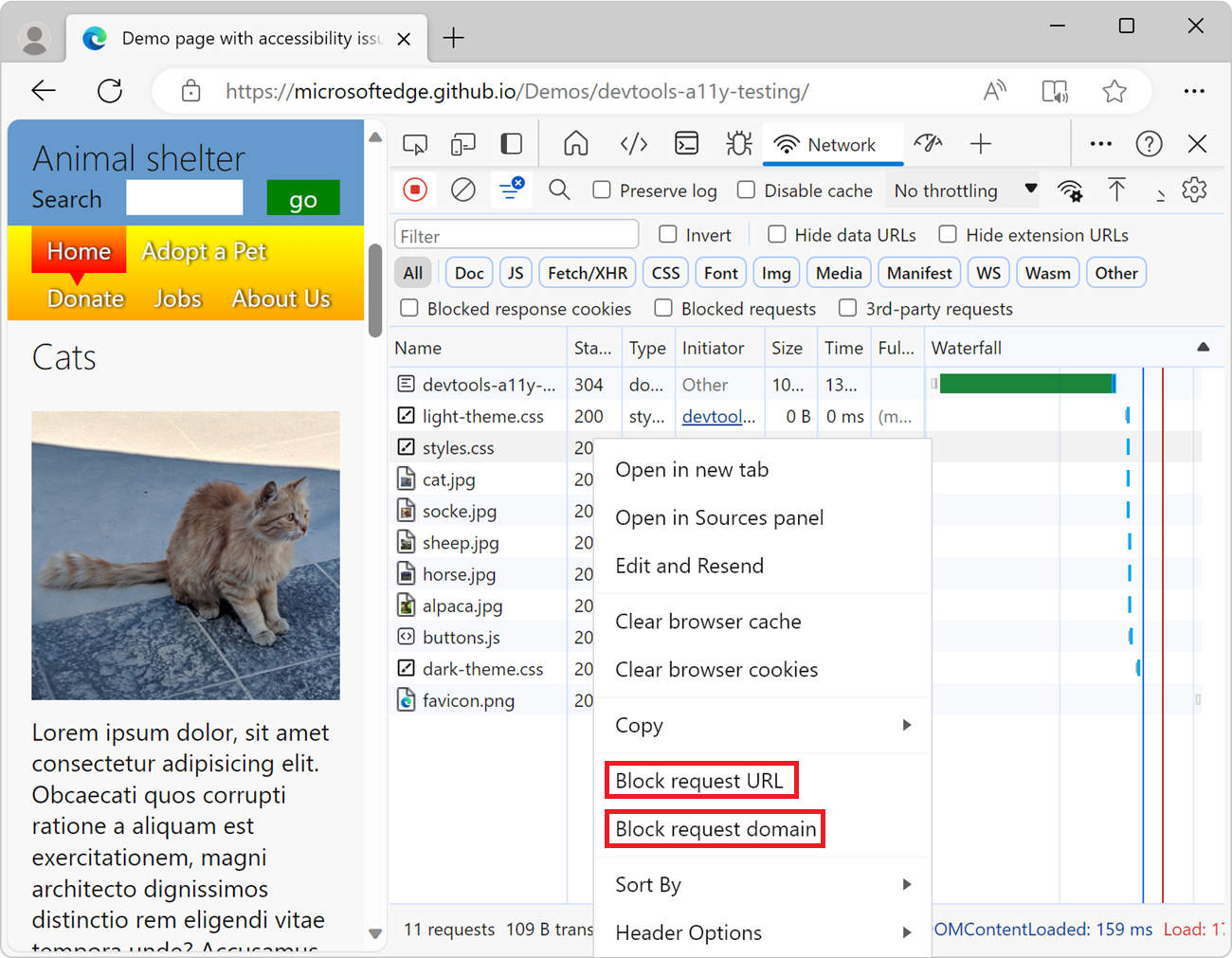The height and width of the screenshot is (958, 1232).
Task: Click the import HAR file icon
Action: (x=1117, y=190)
